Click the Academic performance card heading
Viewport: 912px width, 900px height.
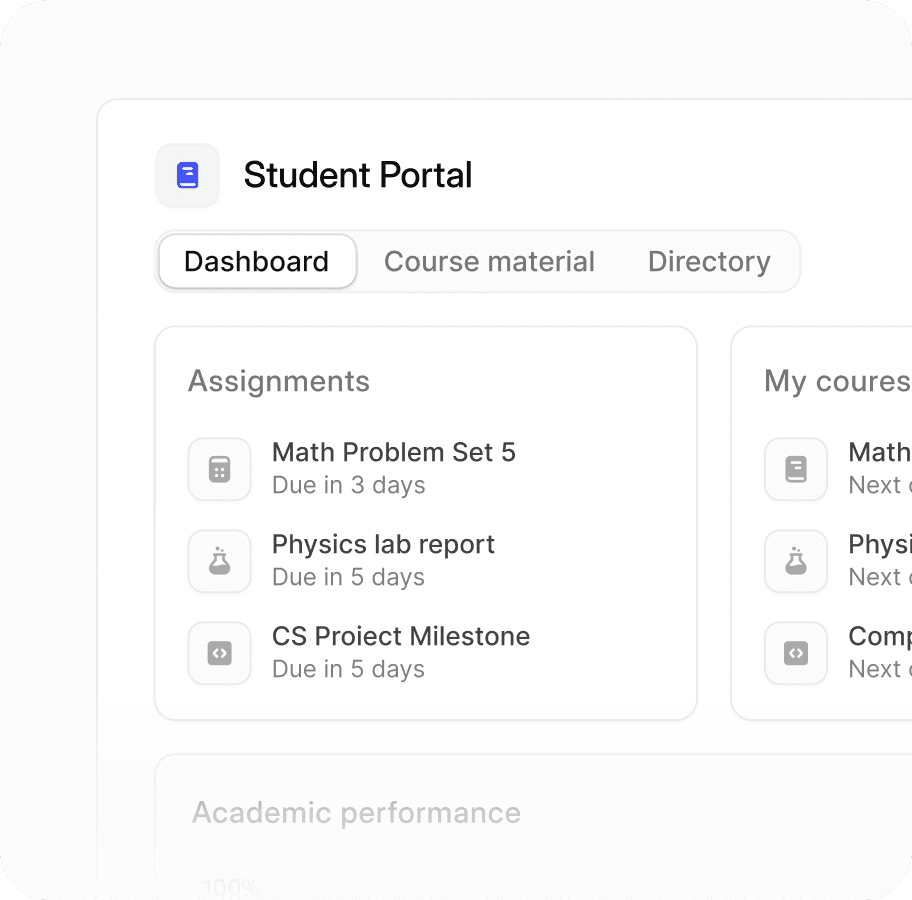coord(356,813)
